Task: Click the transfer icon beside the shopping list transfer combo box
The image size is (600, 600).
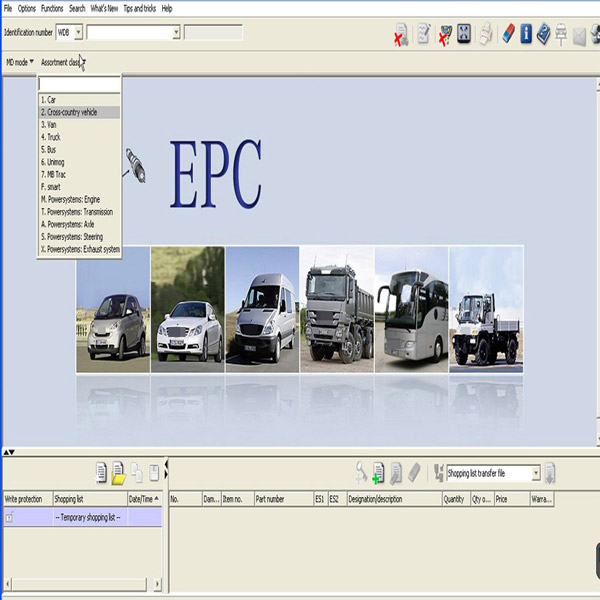Action: point(439,473)
